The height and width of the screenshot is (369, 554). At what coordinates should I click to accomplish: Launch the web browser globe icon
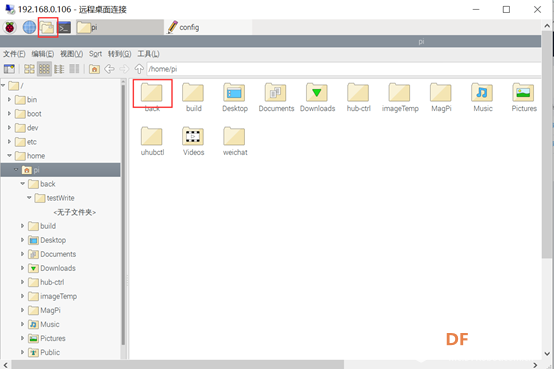pos(29,27)
